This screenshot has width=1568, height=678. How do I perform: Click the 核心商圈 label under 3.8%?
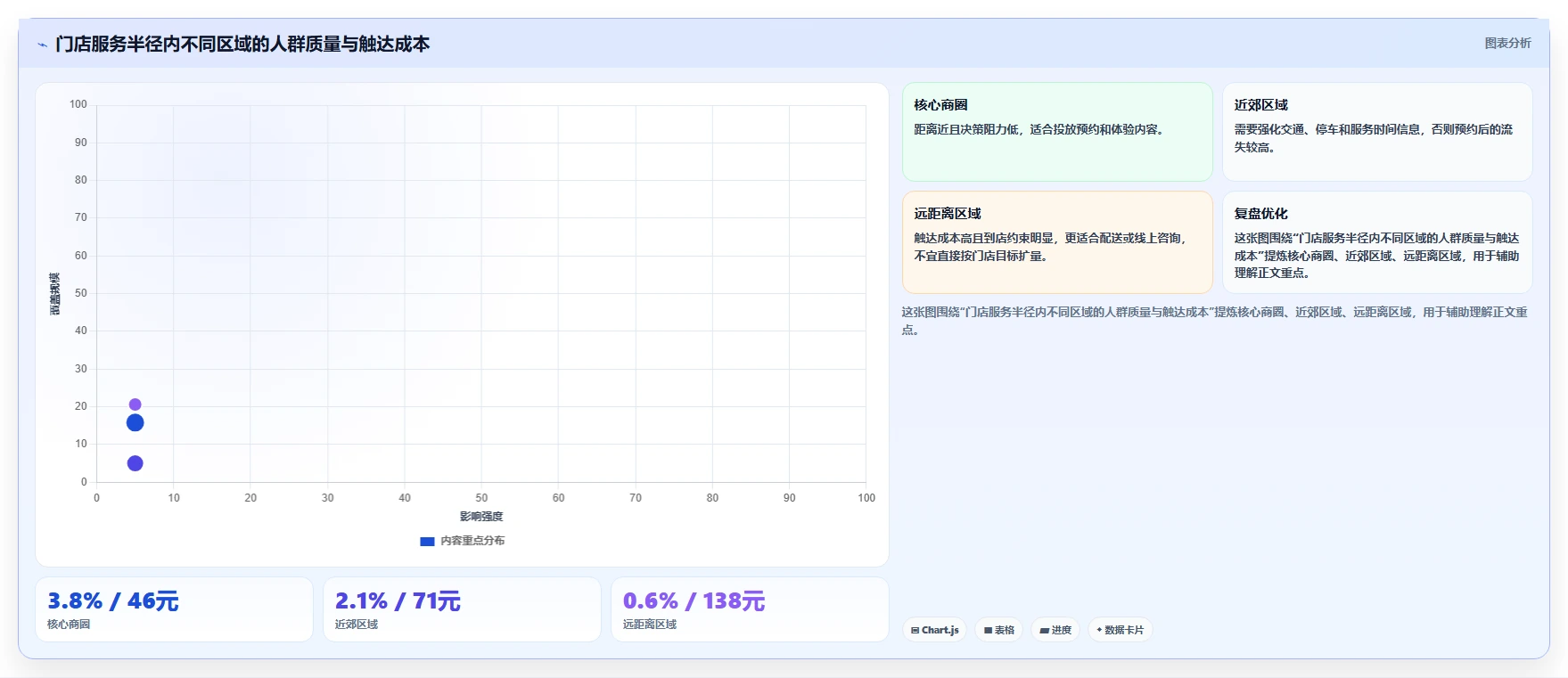[x=69, y=625]
